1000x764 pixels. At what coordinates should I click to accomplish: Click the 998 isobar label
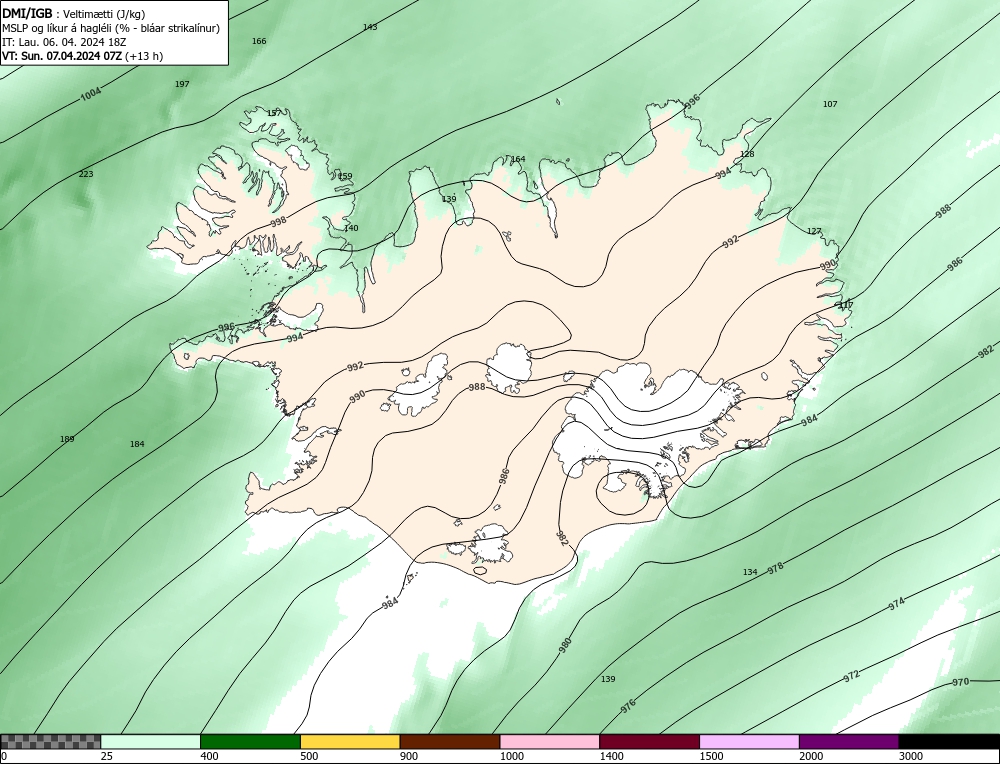click(x=278, y=222)
